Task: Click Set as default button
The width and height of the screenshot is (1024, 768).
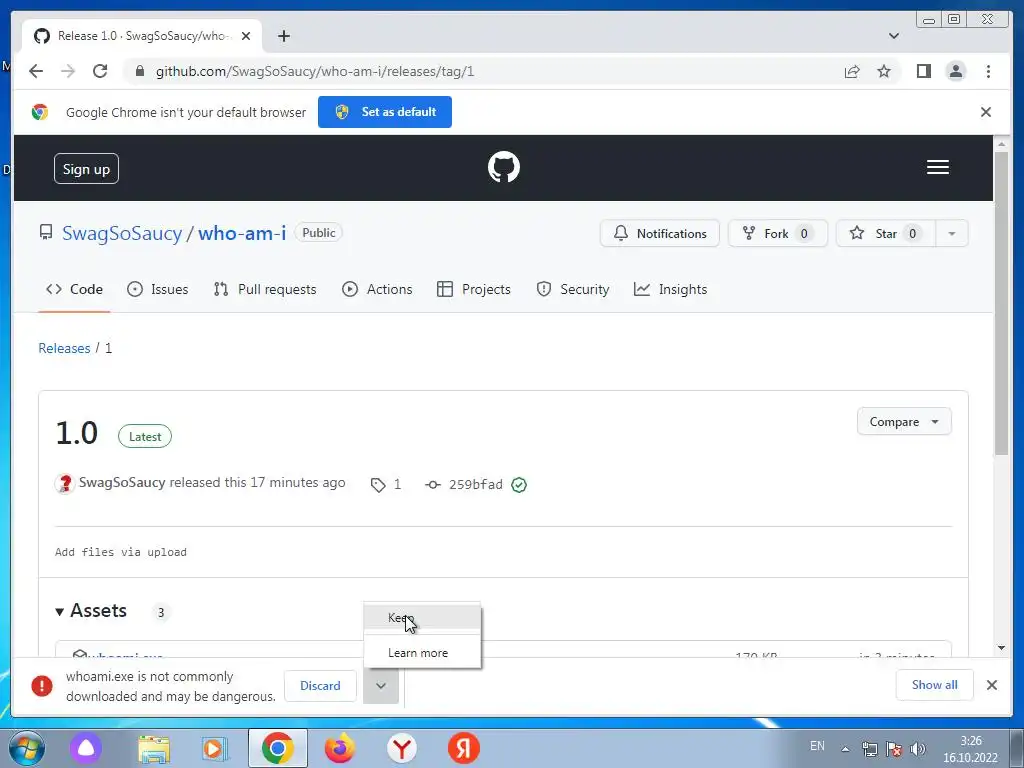Action: click(x=385, y=112)
